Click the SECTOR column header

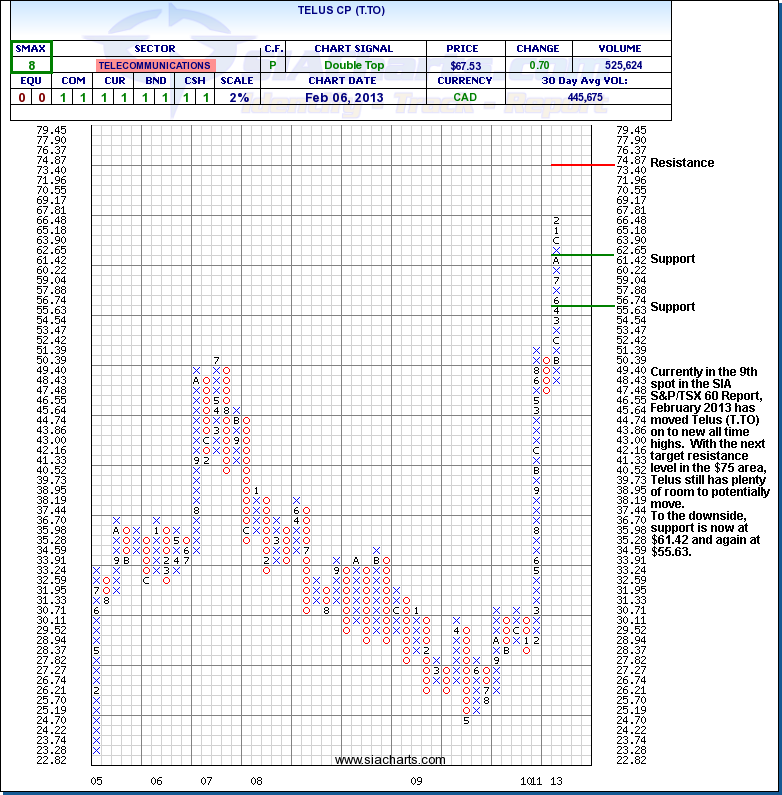[154, 48]
